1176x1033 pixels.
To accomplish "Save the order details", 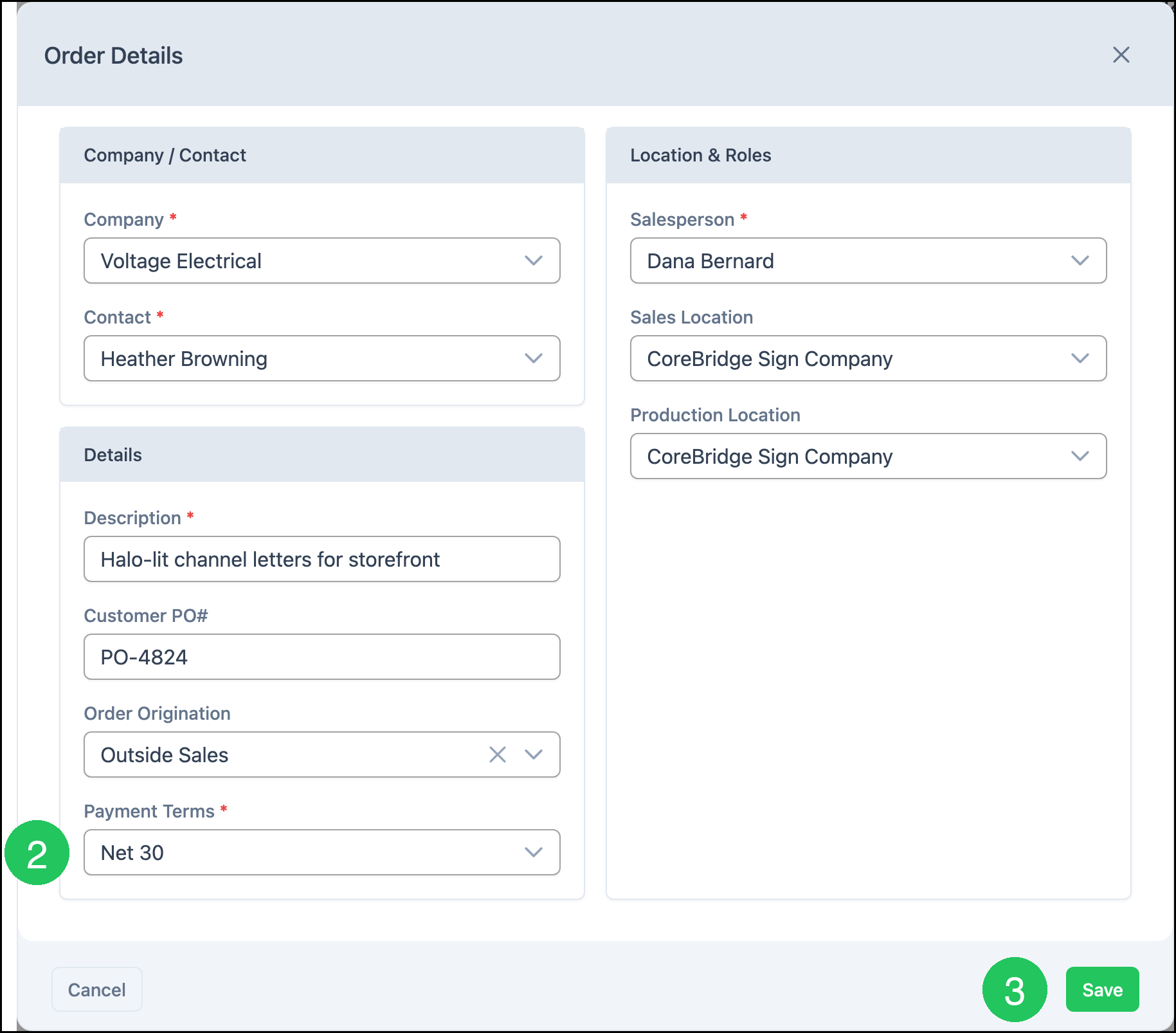I will 1102,989.
